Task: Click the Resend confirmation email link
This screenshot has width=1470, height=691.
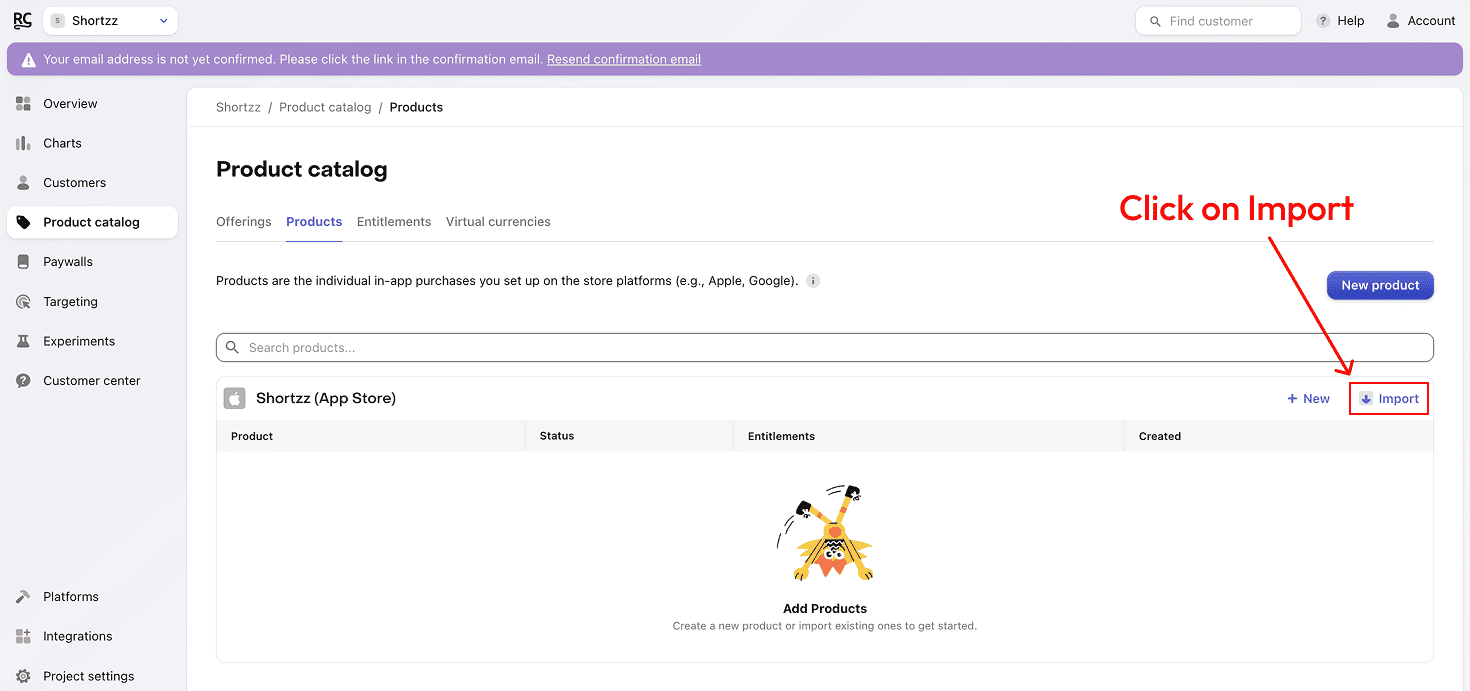Action: coord(623,60)
